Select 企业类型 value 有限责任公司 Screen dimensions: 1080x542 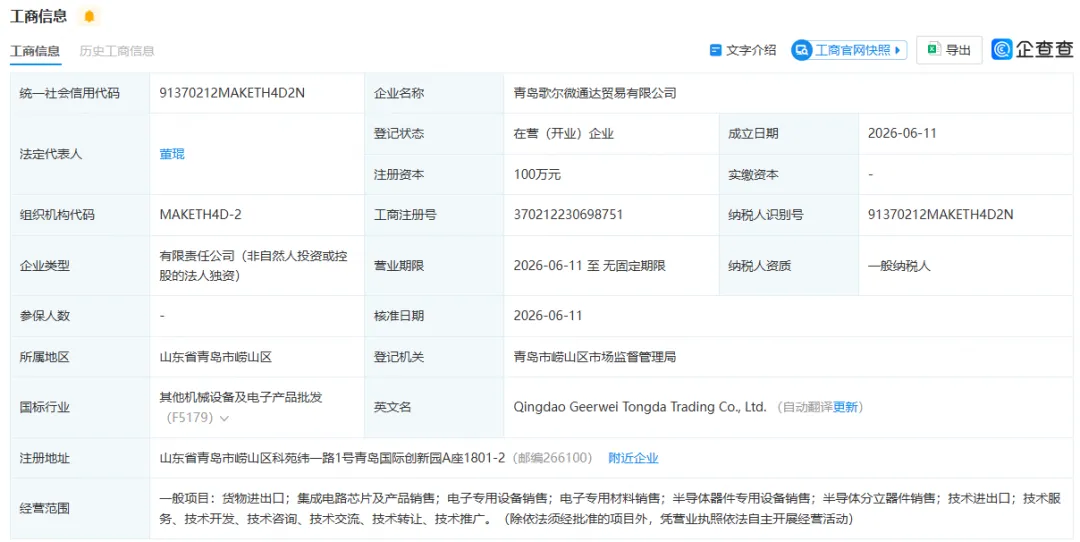click(x=253, y=265)
